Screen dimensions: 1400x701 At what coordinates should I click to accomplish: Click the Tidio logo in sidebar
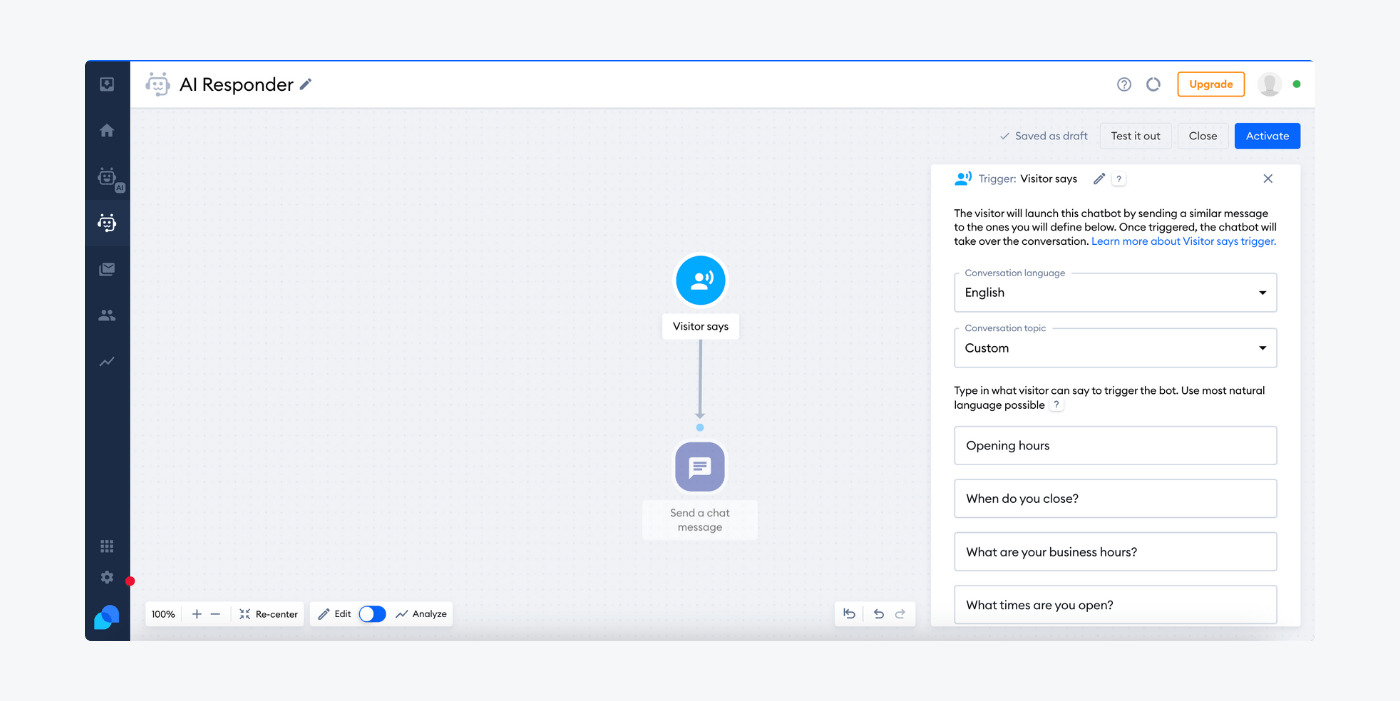point(107,618)
